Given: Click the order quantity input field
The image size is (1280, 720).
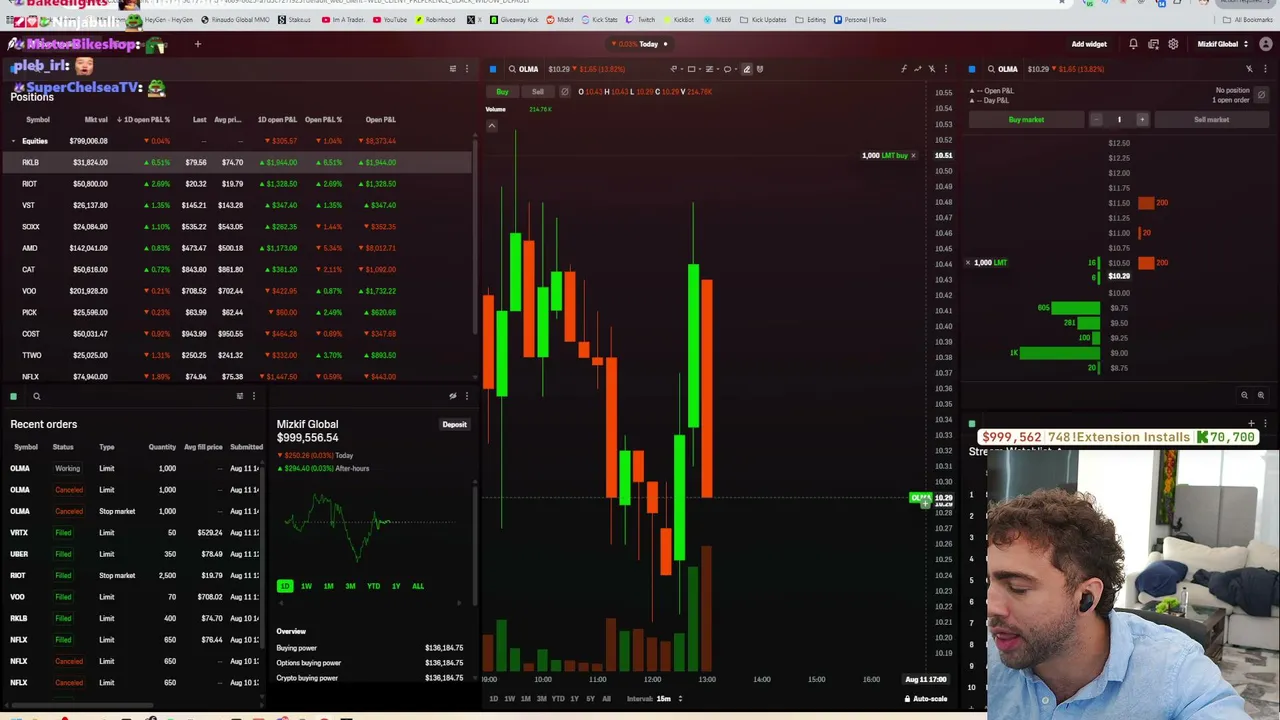Looking at the screenshot, I should pos(1119,120).
